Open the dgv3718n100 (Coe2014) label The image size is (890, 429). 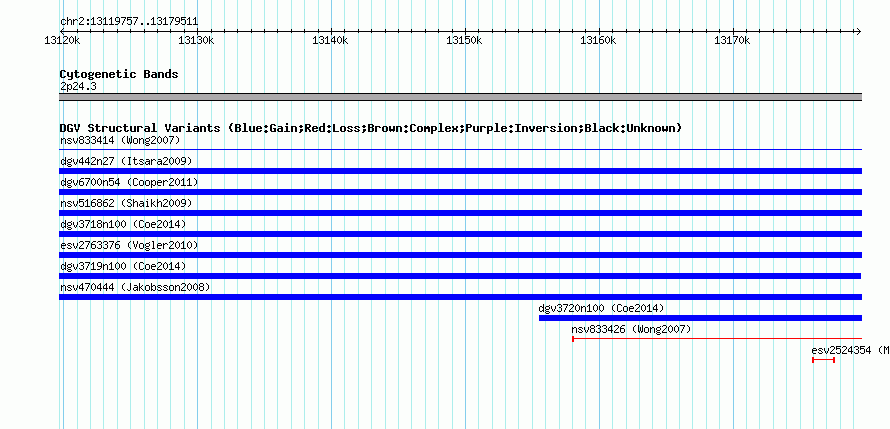(123, 224)
